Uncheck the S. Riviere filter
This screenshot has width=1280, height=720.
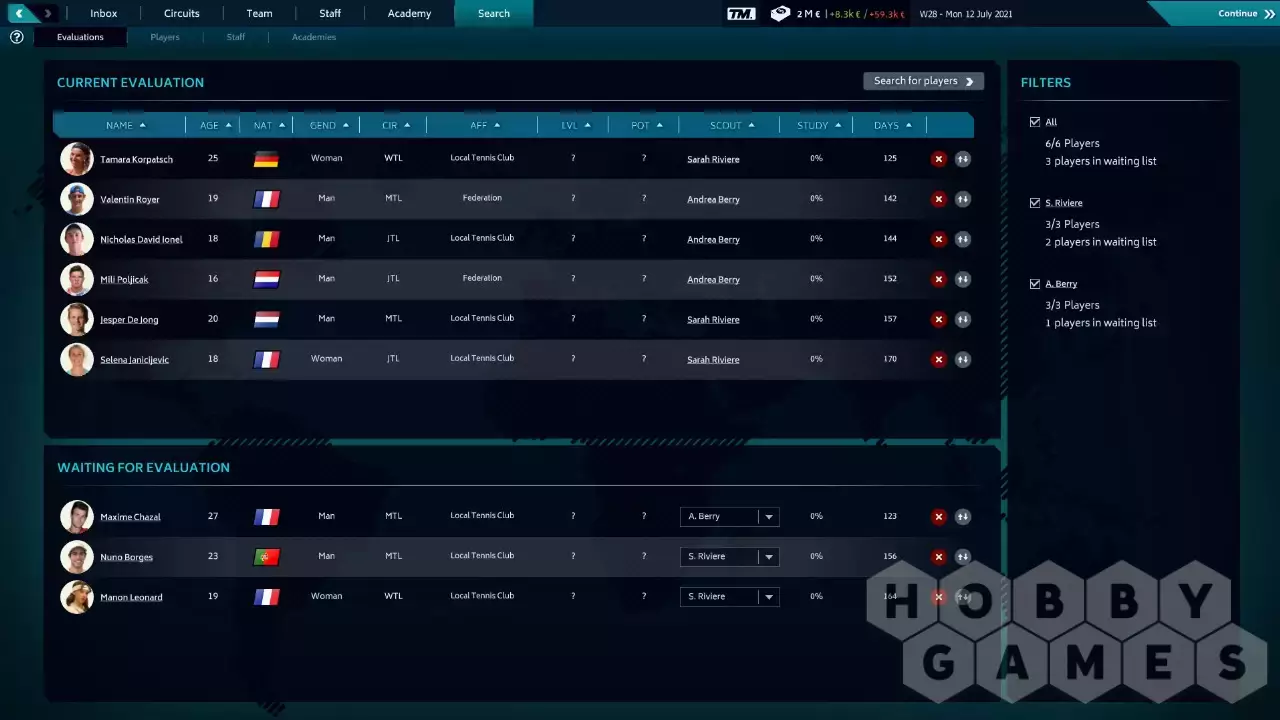pos(1035,203)
